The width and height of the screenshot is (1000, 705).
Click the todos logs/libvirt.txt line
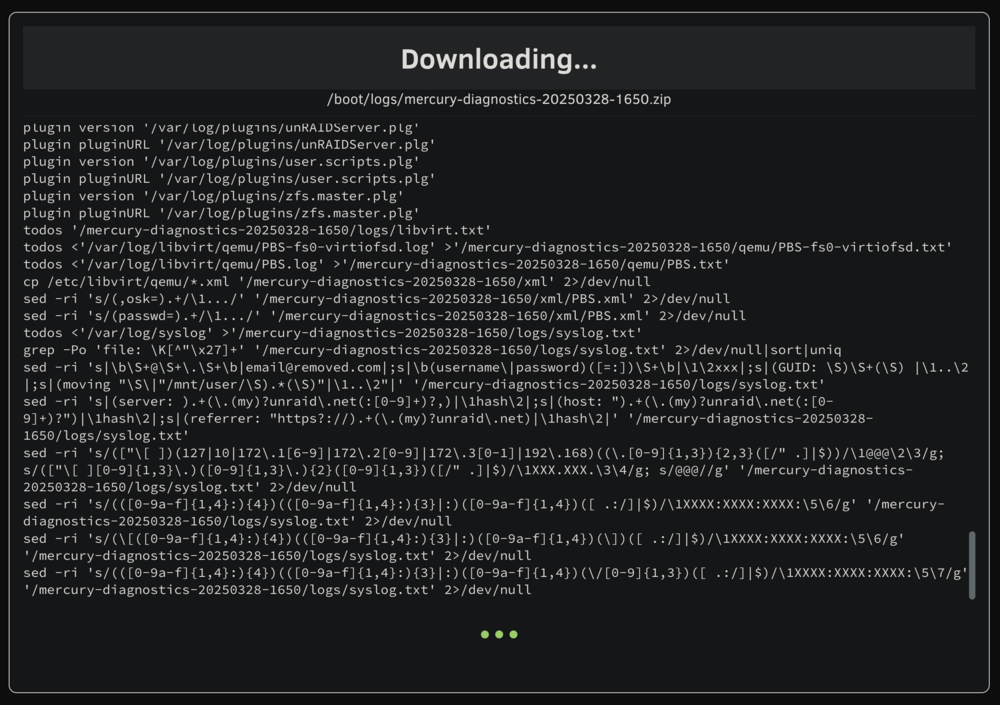pos(258,230)
